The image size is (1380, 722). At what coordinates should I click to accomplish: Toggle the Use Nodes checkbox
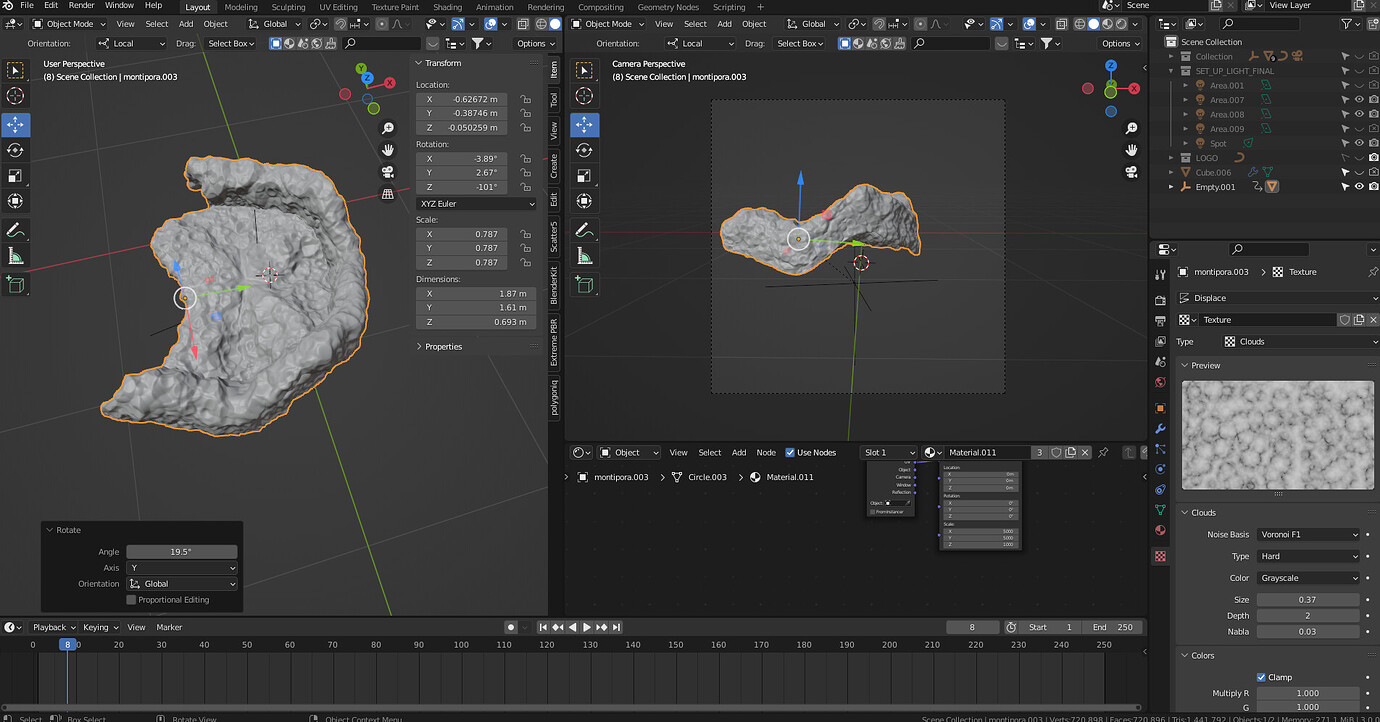[790, 452]
